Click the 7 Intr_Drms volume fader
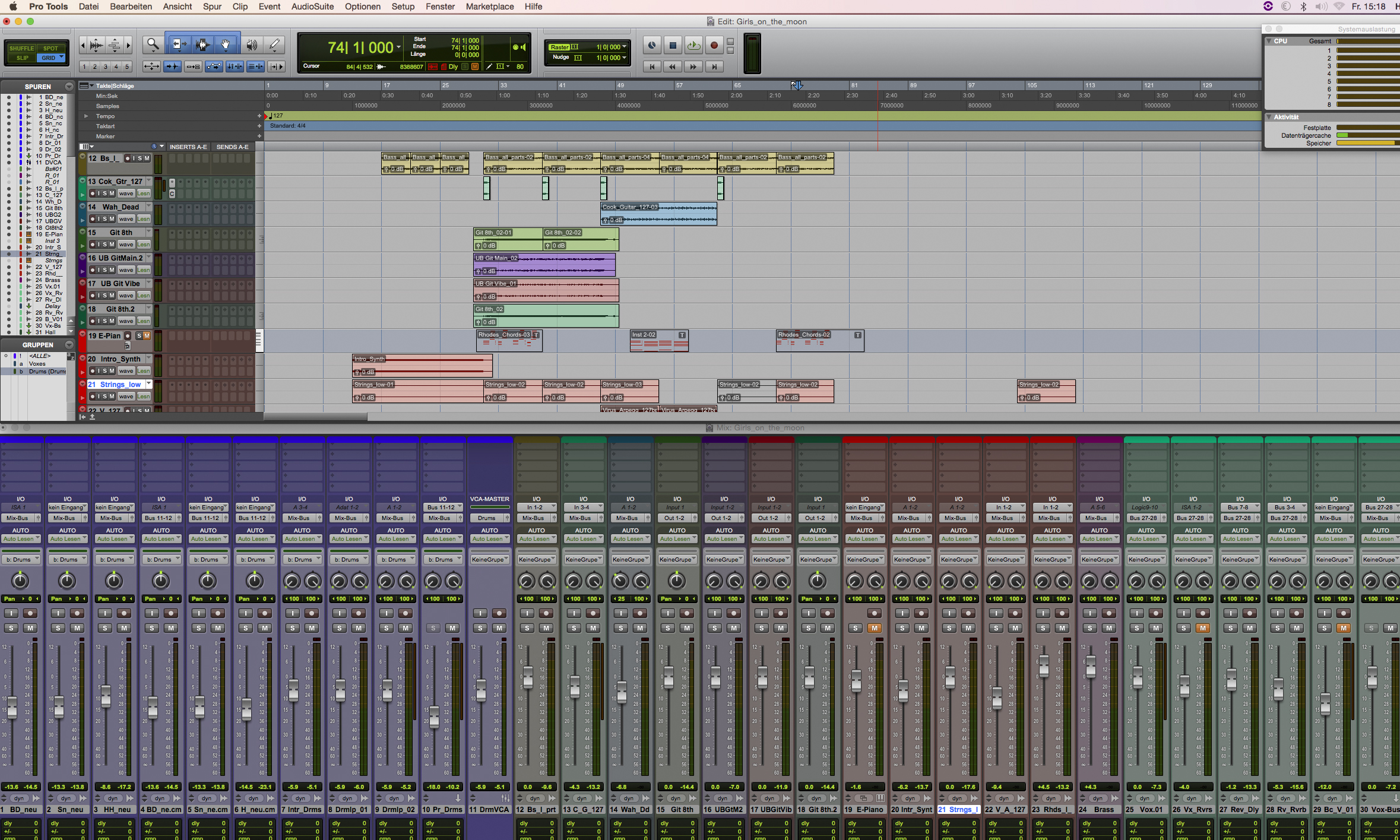 point(293,690)
